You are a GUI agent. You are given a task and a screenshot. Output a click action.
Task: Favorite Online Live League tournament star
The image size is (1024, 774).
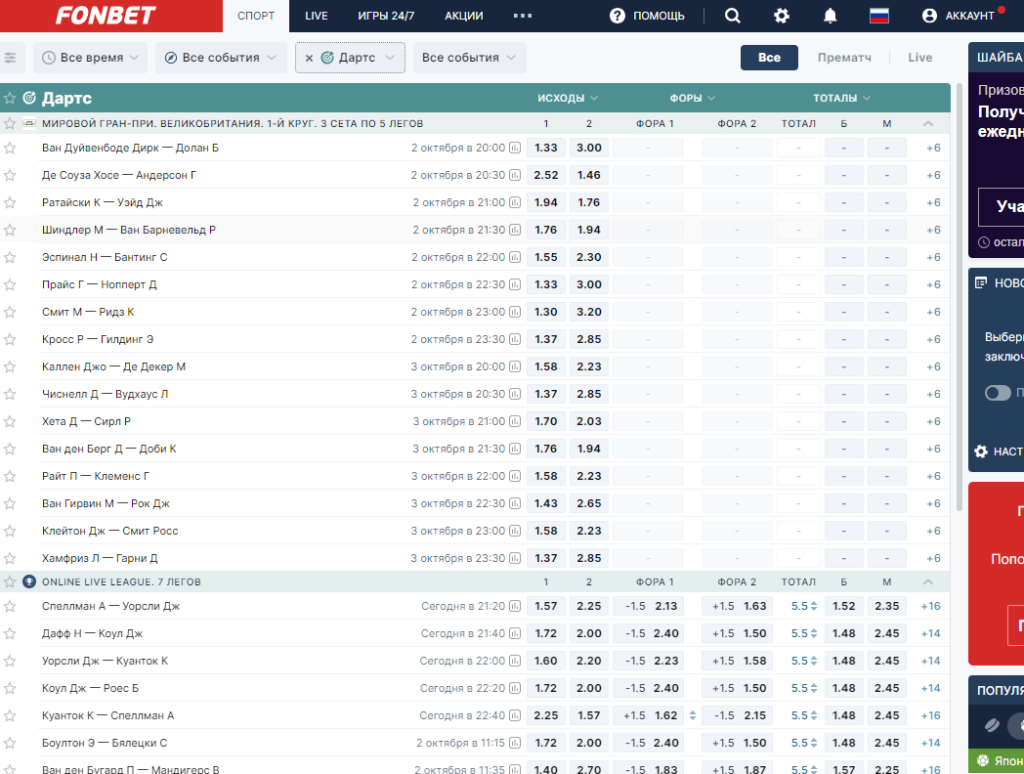[x=10, y=582]
